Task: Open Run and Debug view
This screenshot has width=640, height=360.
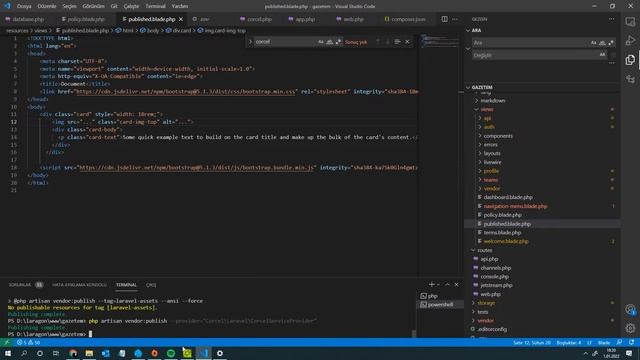Action: [630, 40]
